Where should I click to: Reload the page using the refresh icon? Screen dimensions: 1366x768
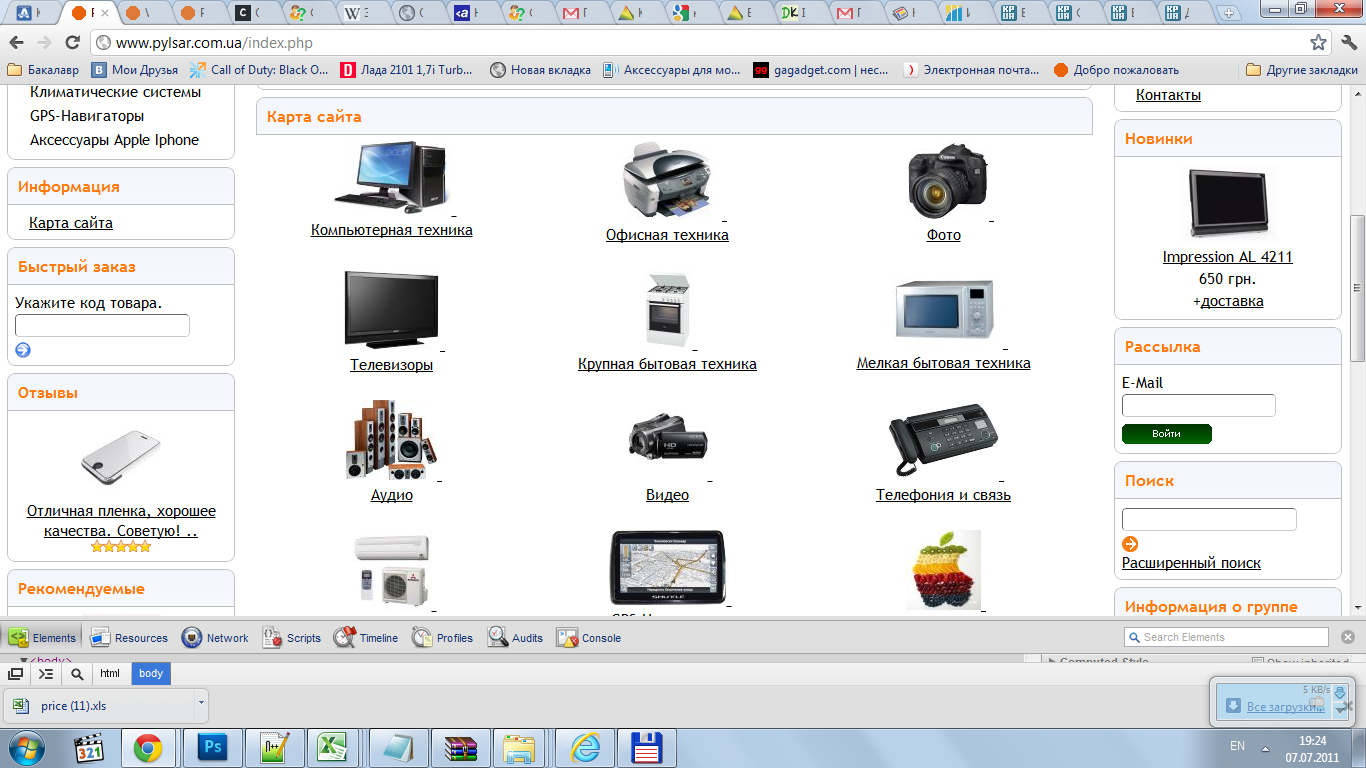click(x=72, y=43)
